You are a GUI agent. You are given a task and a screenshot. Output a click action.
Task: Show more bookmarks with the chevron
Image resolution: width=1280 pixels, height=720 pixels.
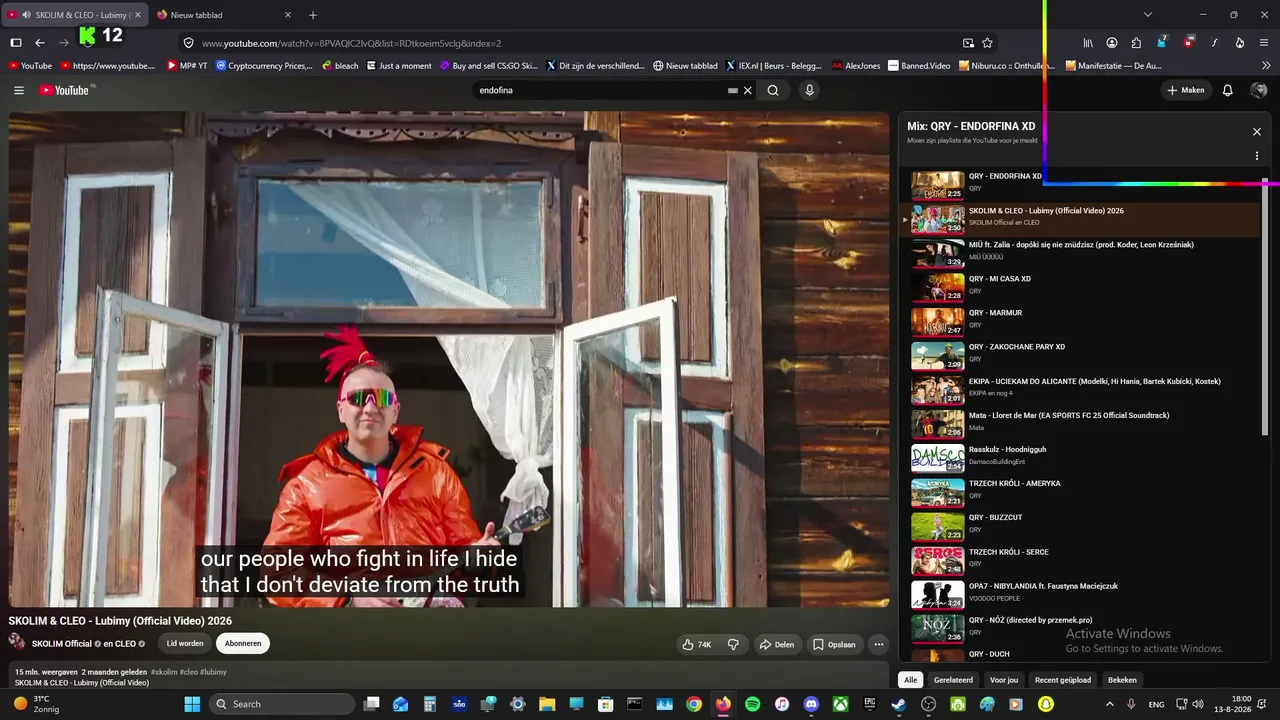click(1264, 66)
